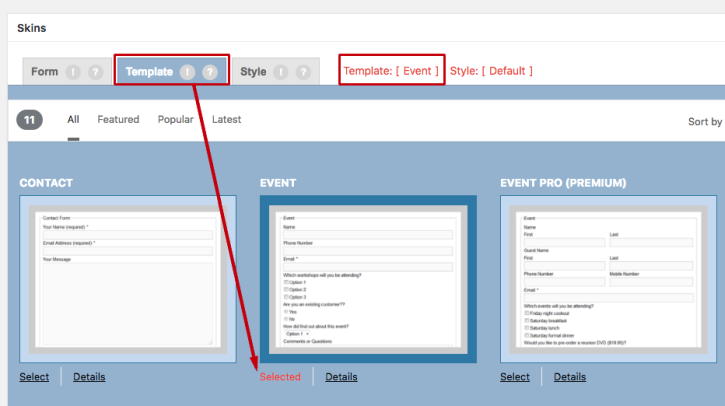Image resolution: width=725 pixels, height=406 pixels.
Task: Click the info icon on Style tab
Action: (281, 72)
